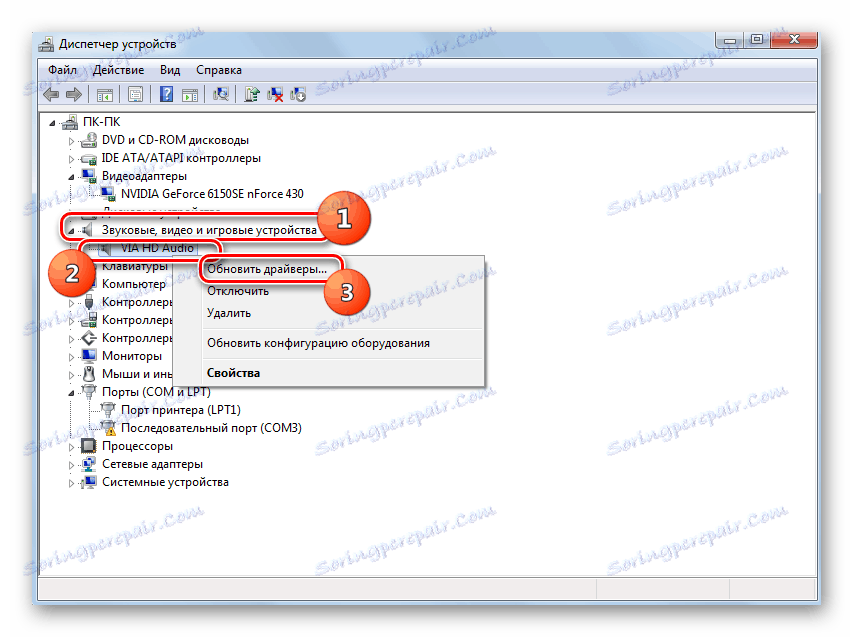This screenshot has height=637, width=853.
Task: Select Последовательный порт (COM3) label
Action: coord(211,428)
